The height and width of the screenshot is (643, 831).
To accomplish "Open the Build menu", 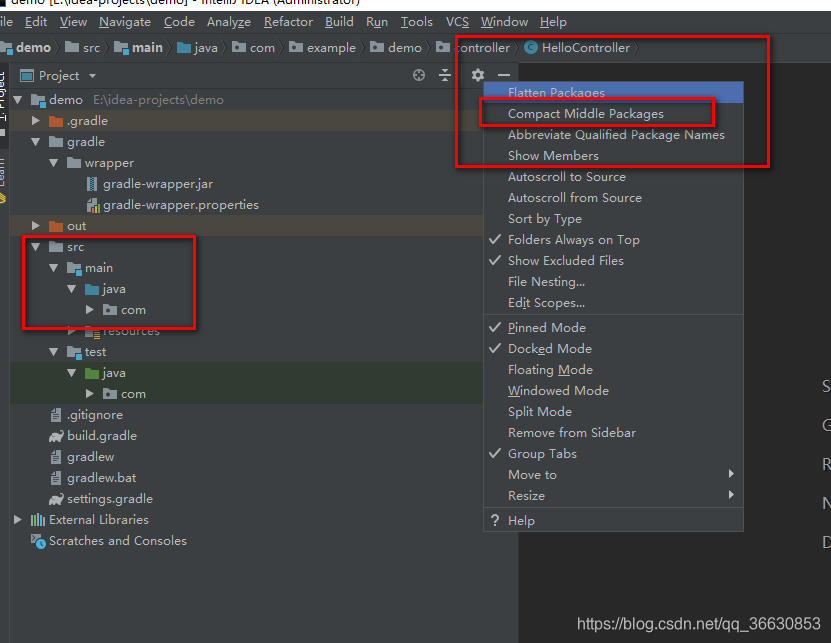I will 339,22.
